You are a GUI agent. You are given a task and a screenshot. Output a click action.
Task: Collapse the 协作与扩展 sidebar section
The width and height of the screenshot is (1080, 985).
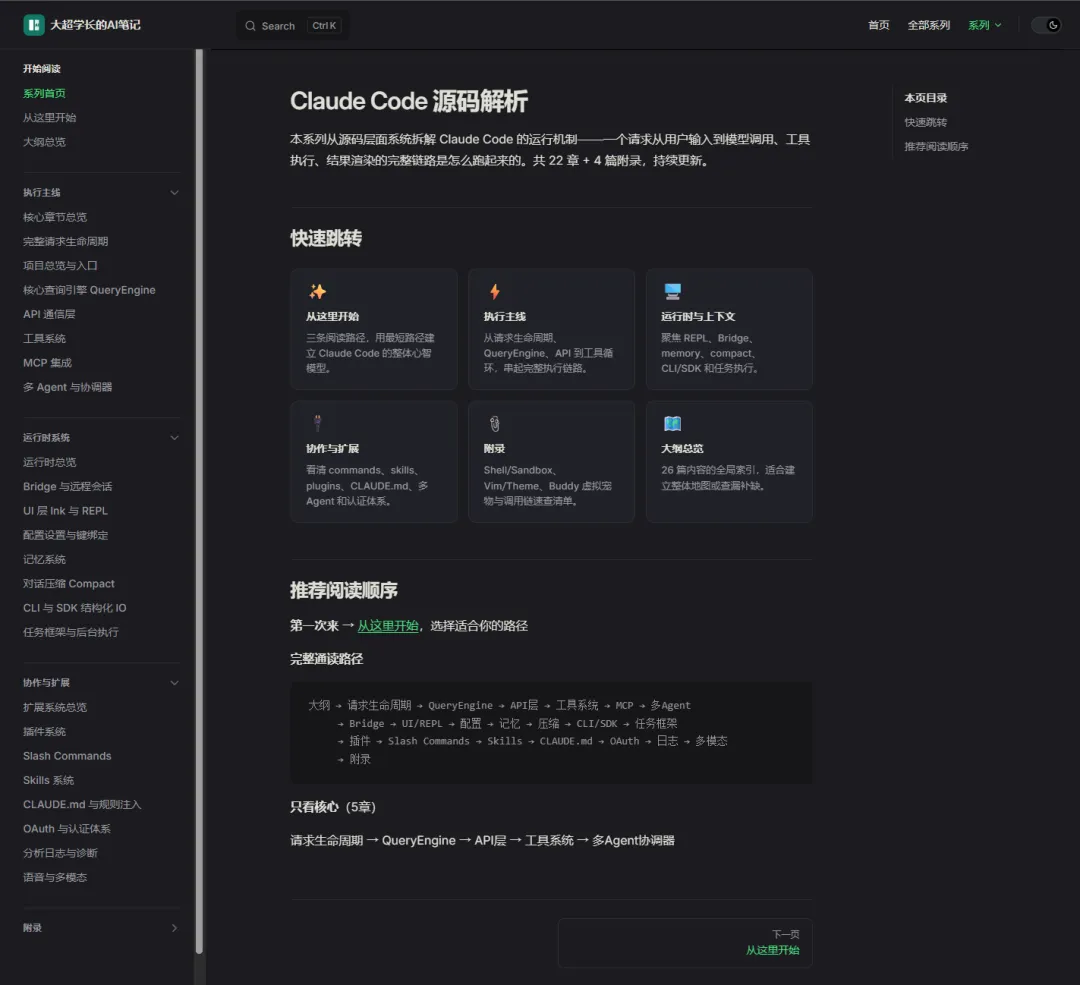click(174, 683)
